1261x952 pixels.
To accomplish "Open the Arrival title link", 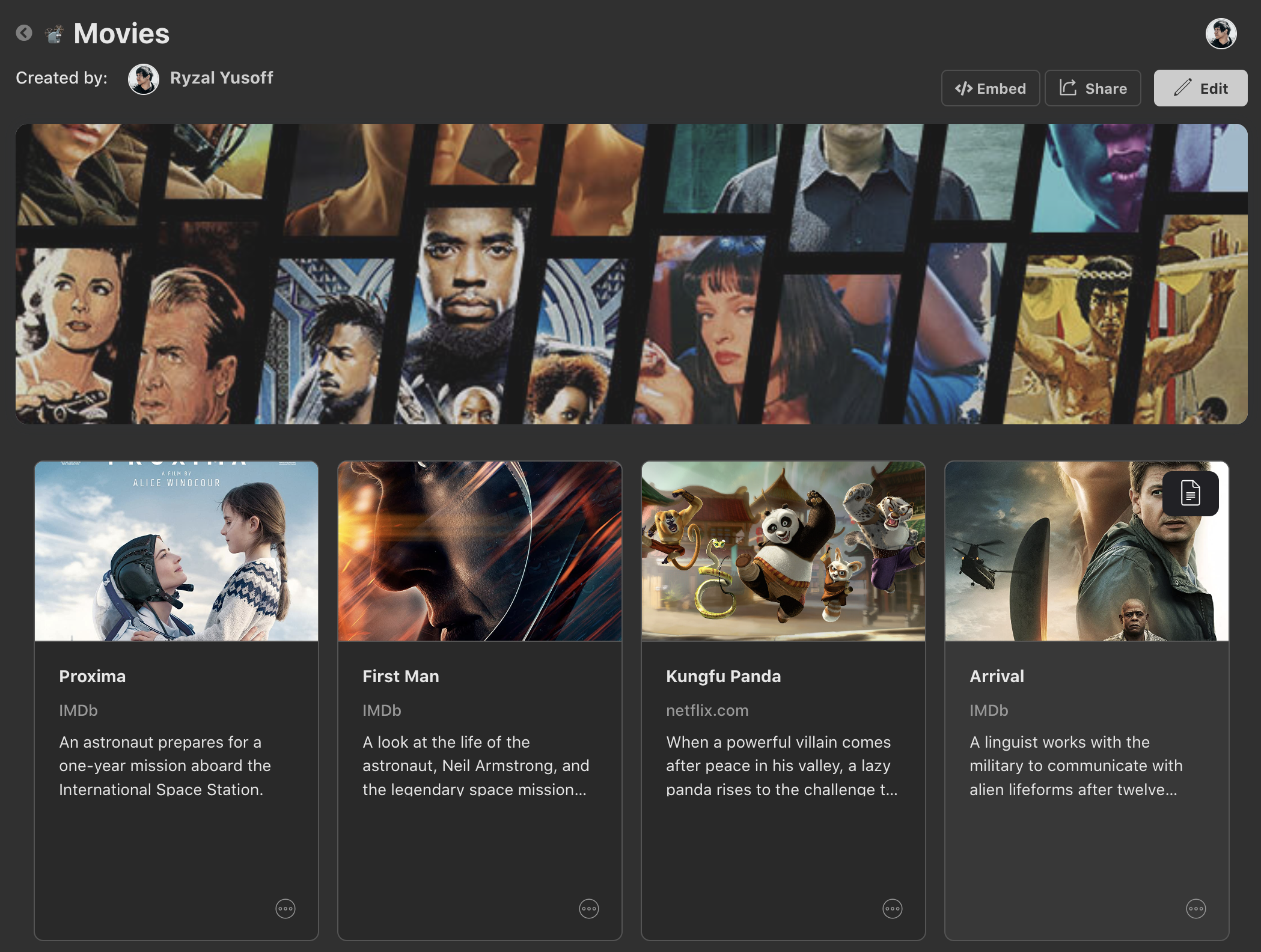I will 997,676.
